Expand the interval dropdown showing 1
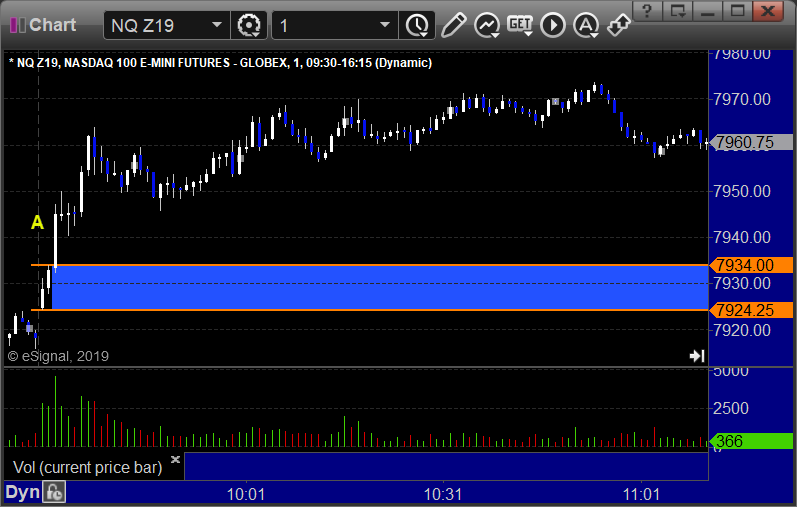 [x=334, y=25]
